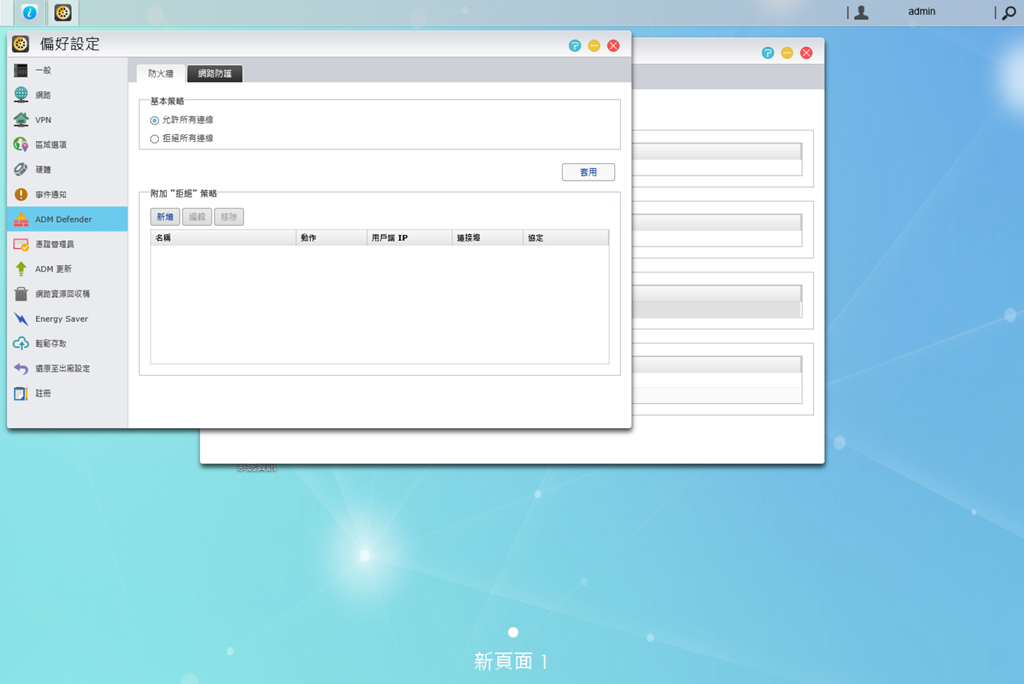
Task: Open the ADM 更新 update section
Action: point(67,269)
